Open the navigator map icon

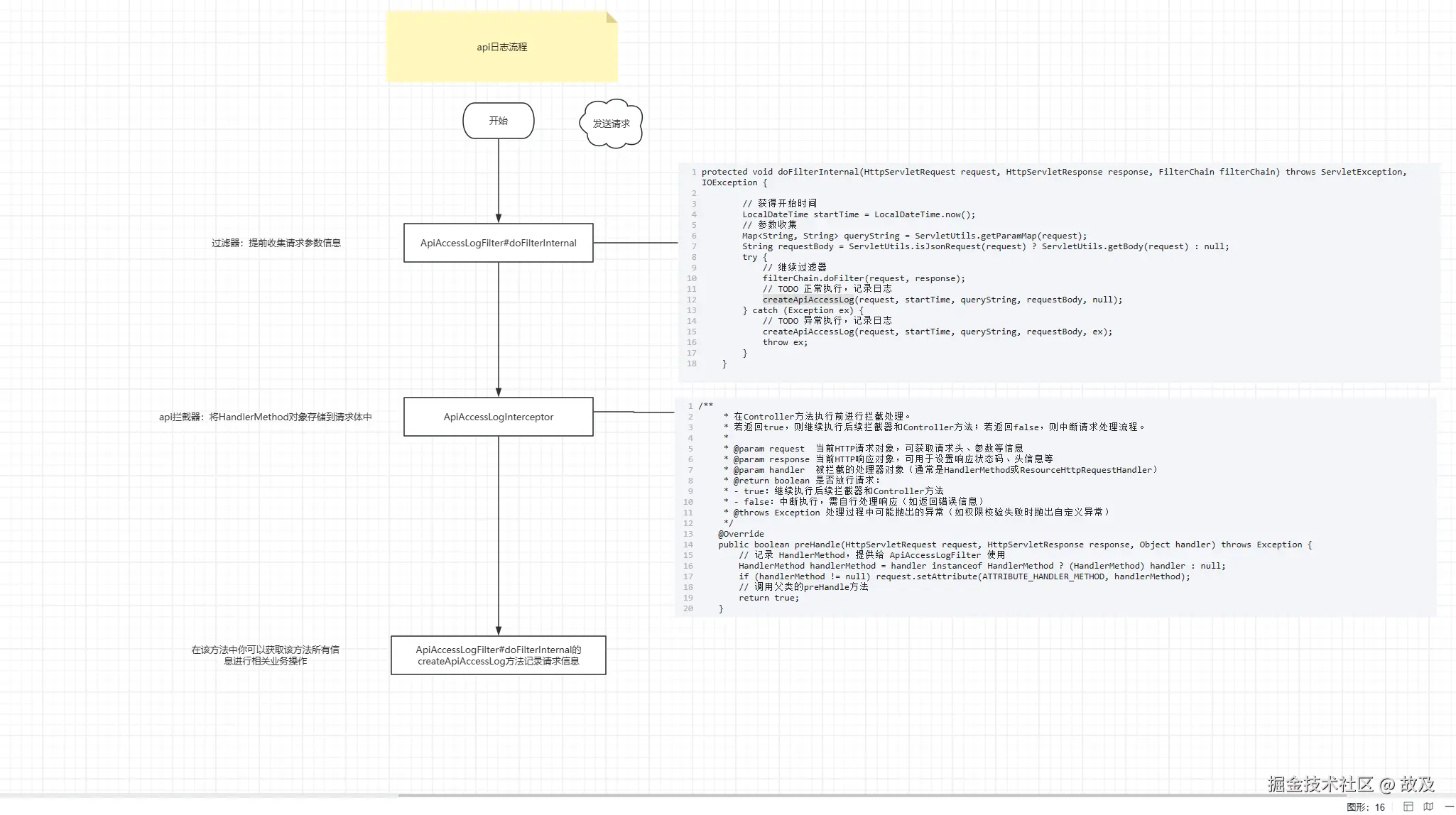click(1428, 806)
